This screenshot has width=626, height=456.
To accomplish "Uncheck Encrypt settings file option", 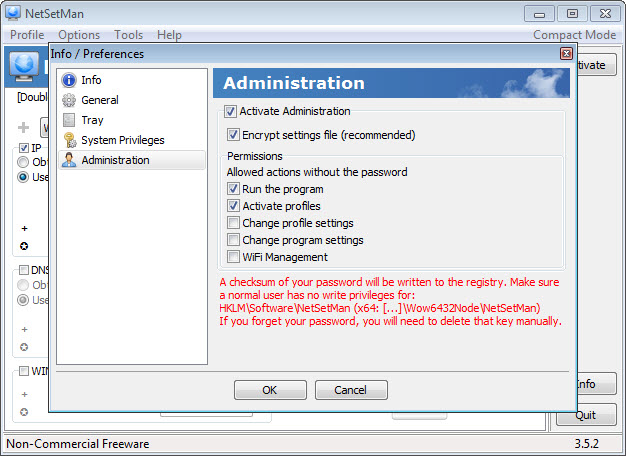I will point(233,135).
